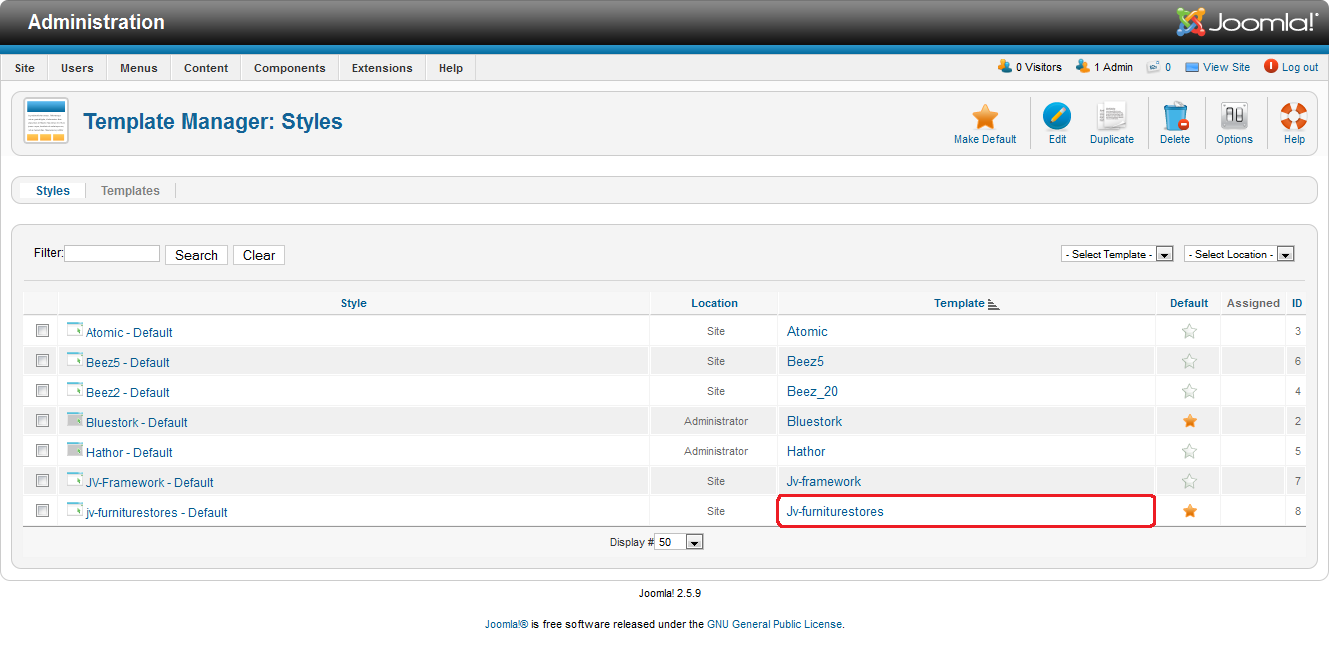Open the Users menu
This screenshot has height=652, width=1329.
click(x=77, y=68)
